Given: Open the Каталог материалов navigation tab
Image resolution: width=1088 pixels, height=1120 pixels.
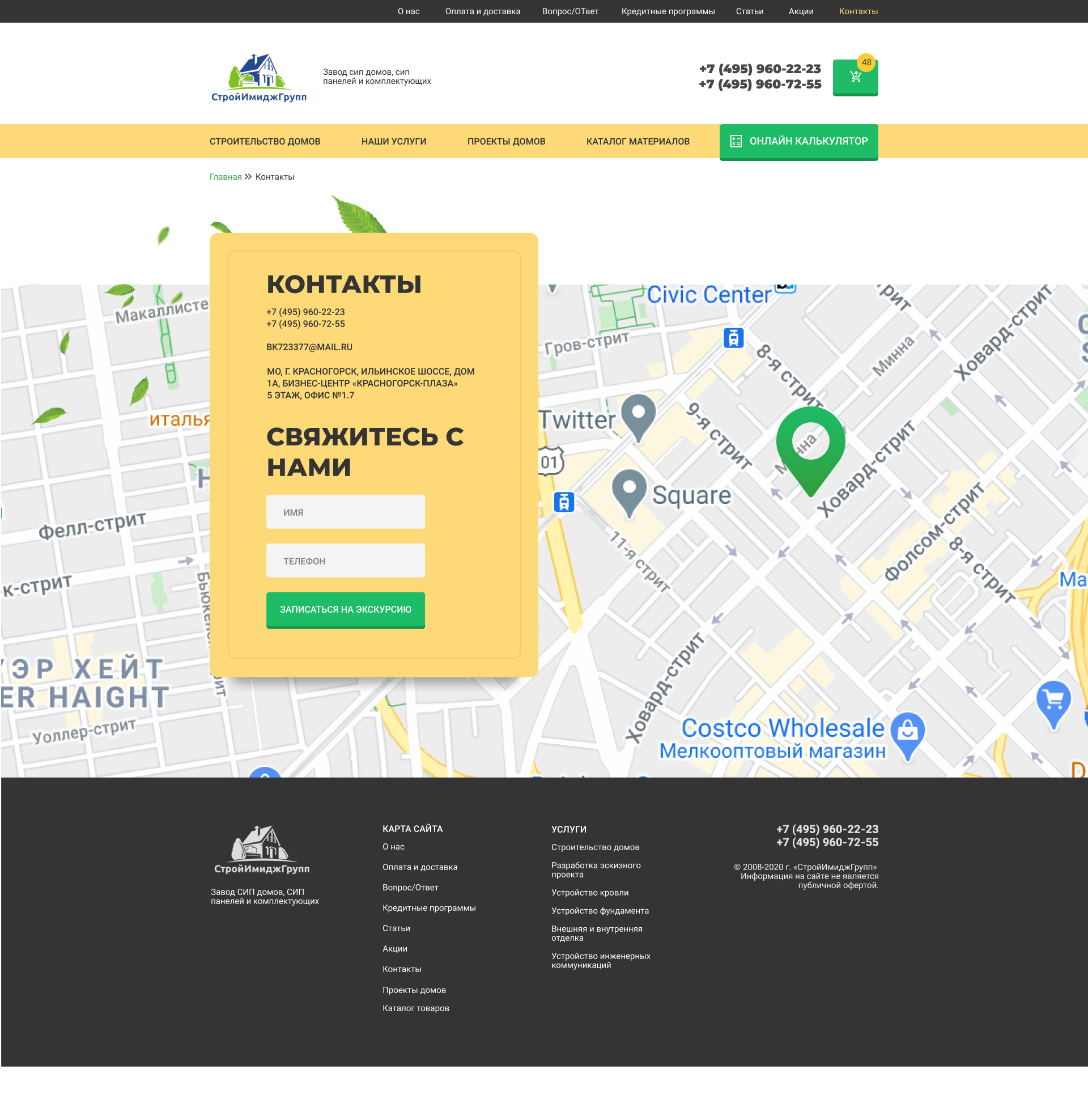Looking at the screenshot, I should (x=637, y=141).
